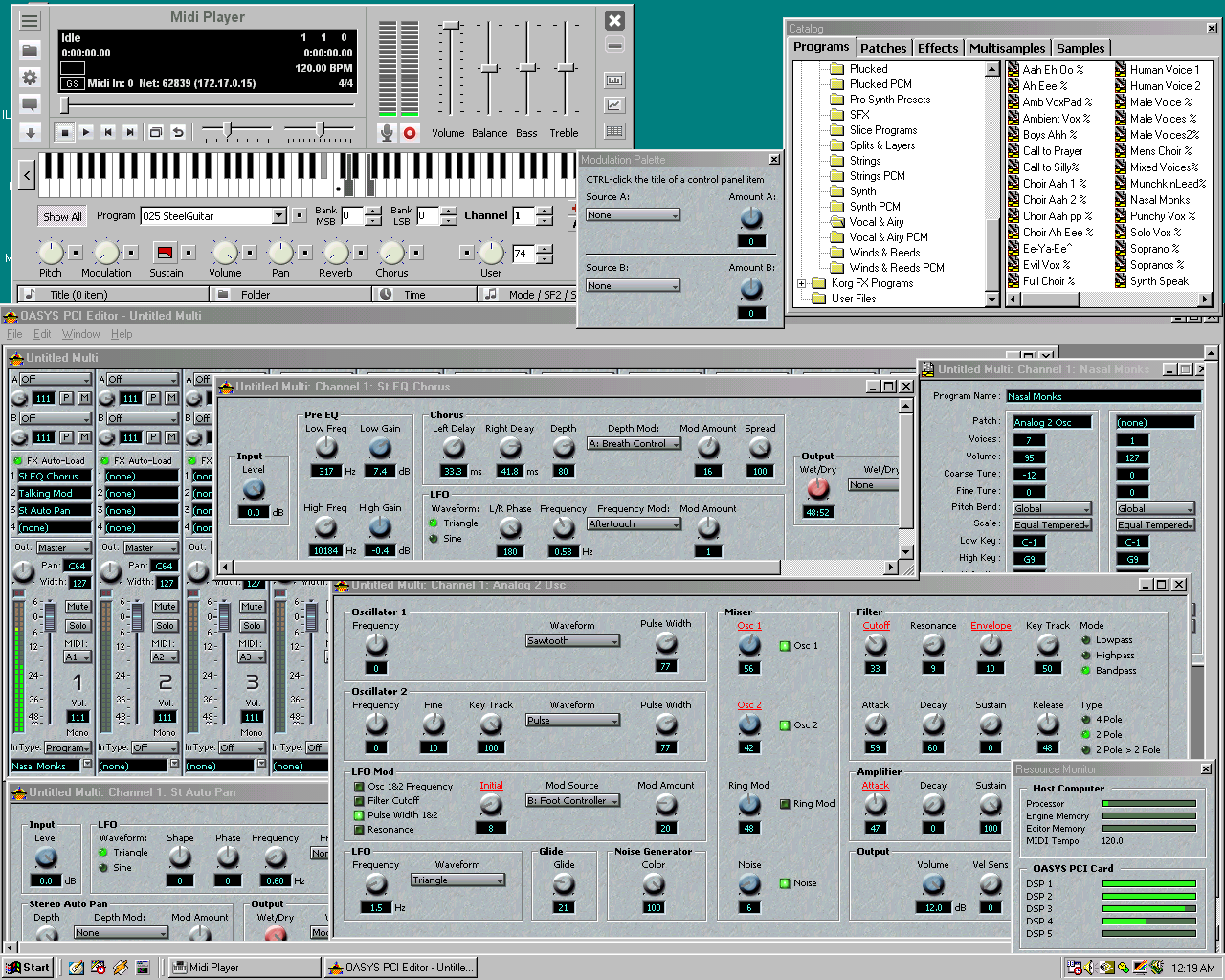Select 4 Pole filter type
This screenshot has height=980, width=1225.
click(x=1086, y=720)
